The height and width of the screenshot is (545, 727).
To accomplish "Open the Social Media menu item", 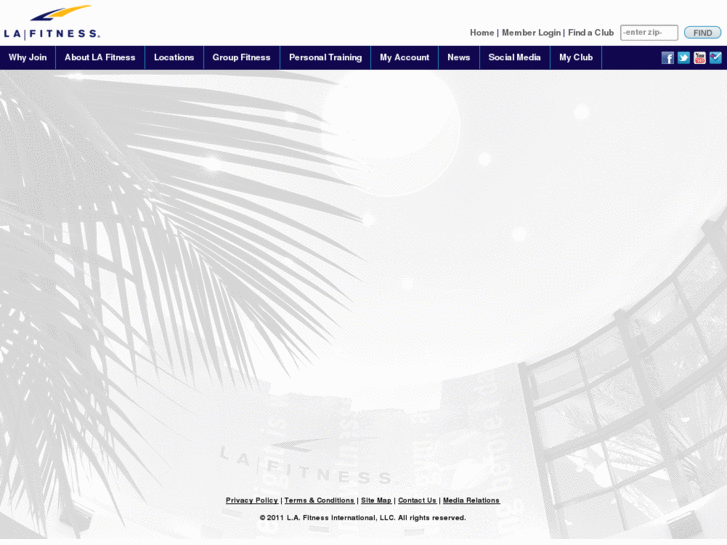I will pos(515,58).
